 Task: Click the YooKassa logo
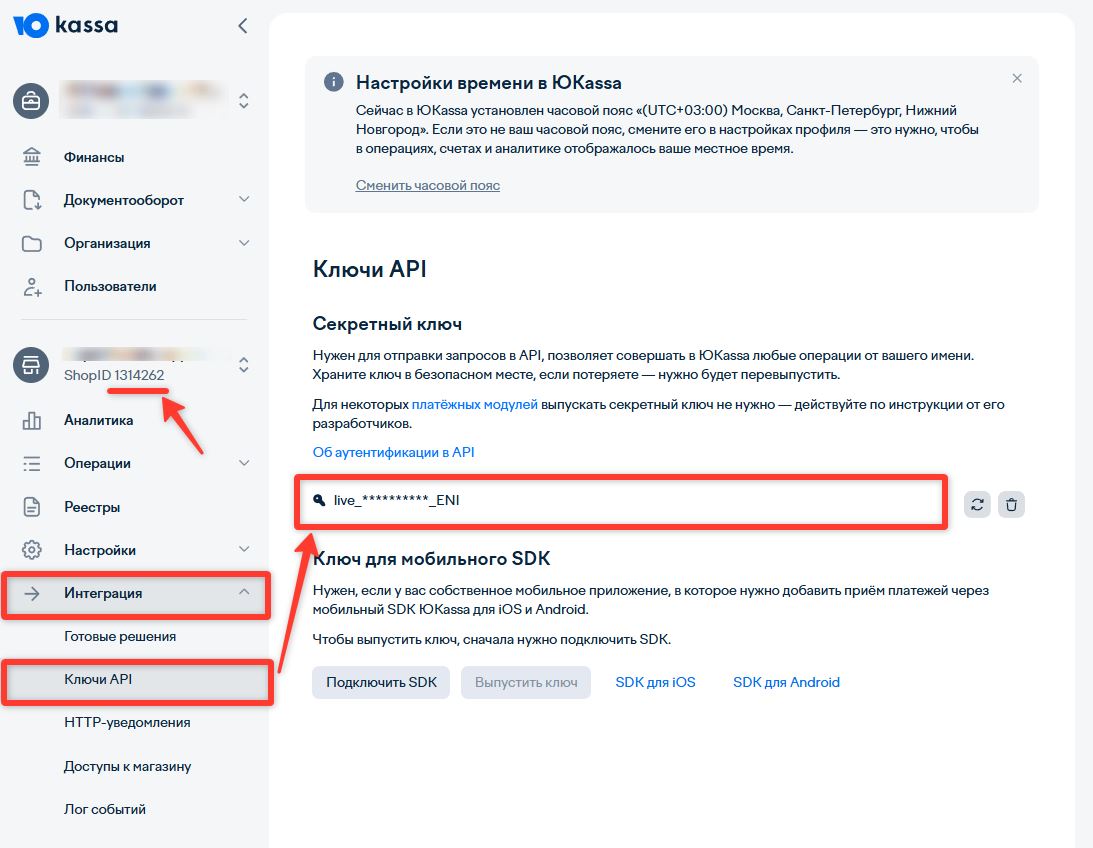pos(66,26)
